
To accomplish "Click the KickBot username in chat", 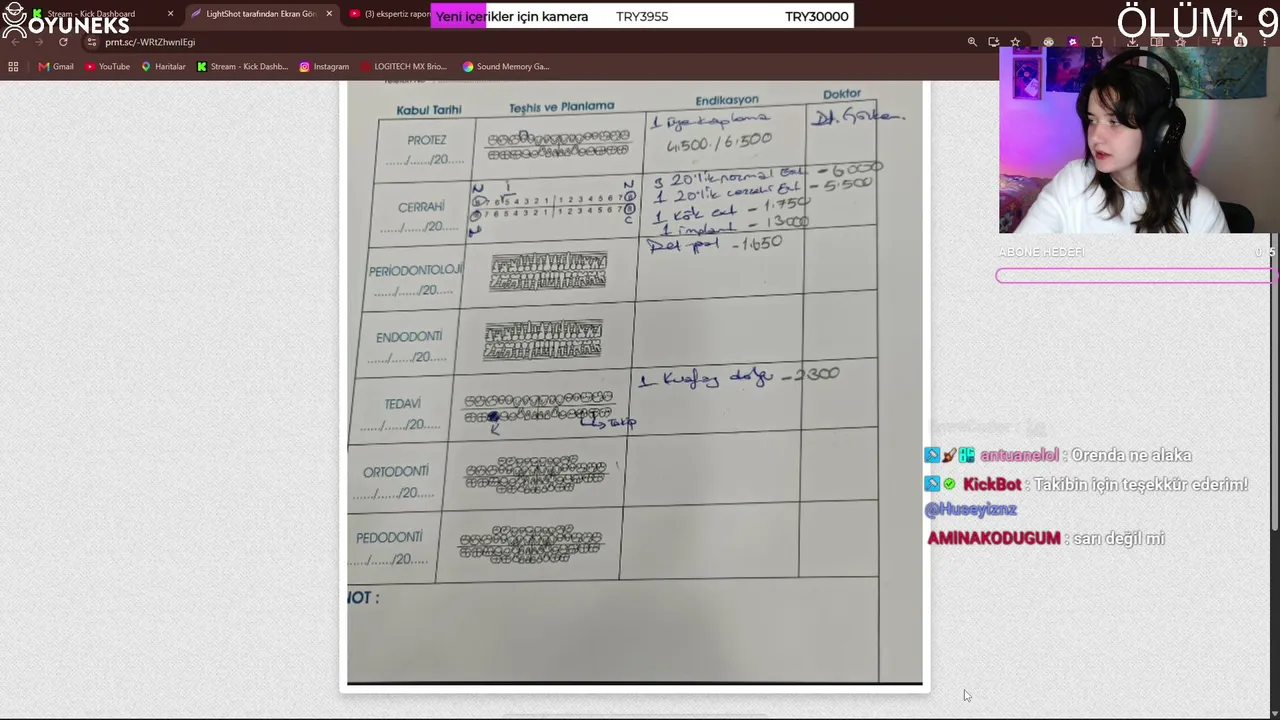I will 992,484.
